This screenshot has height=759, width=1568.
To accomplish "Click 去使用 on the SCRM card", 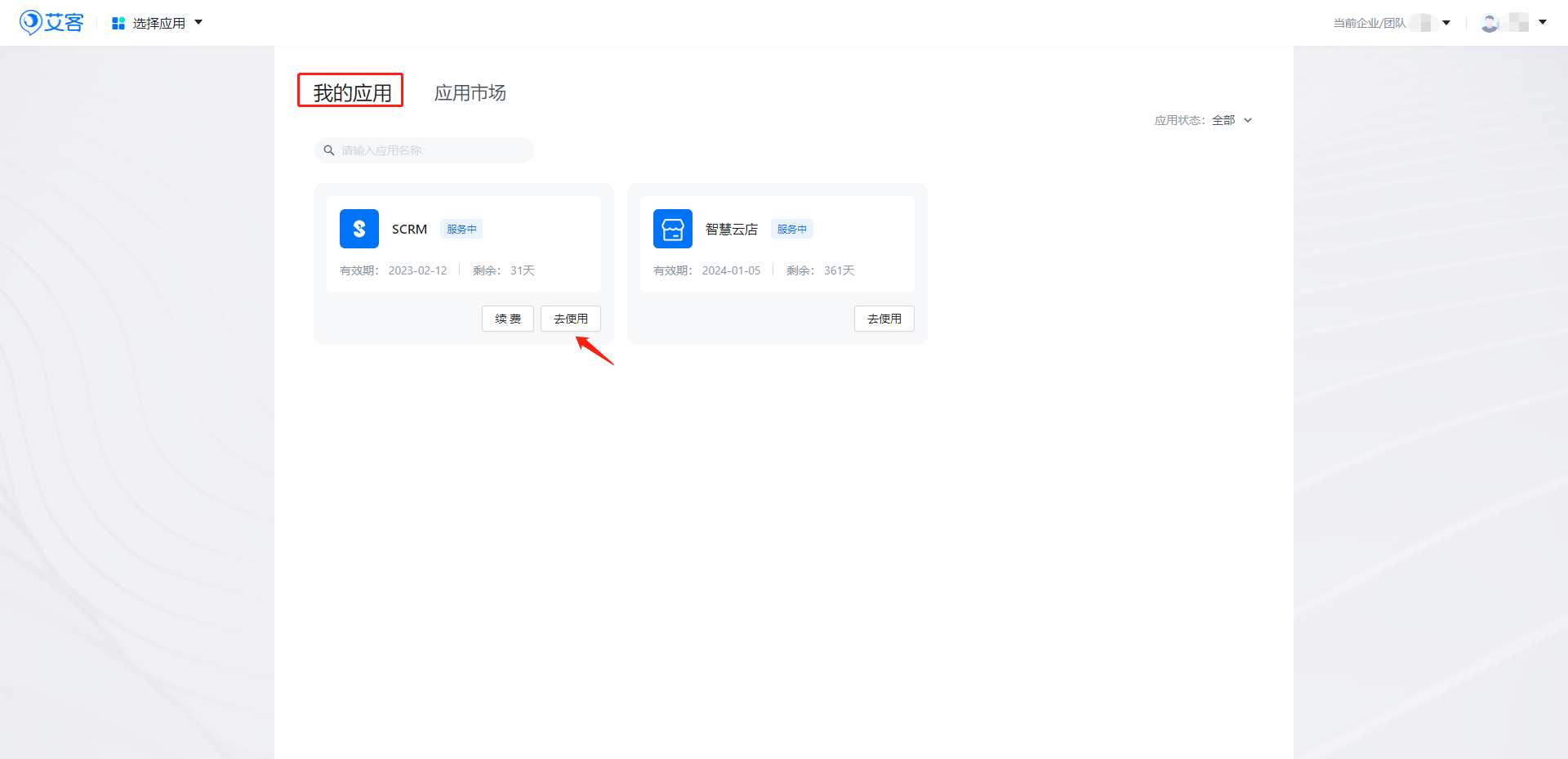I will point(570,319).
